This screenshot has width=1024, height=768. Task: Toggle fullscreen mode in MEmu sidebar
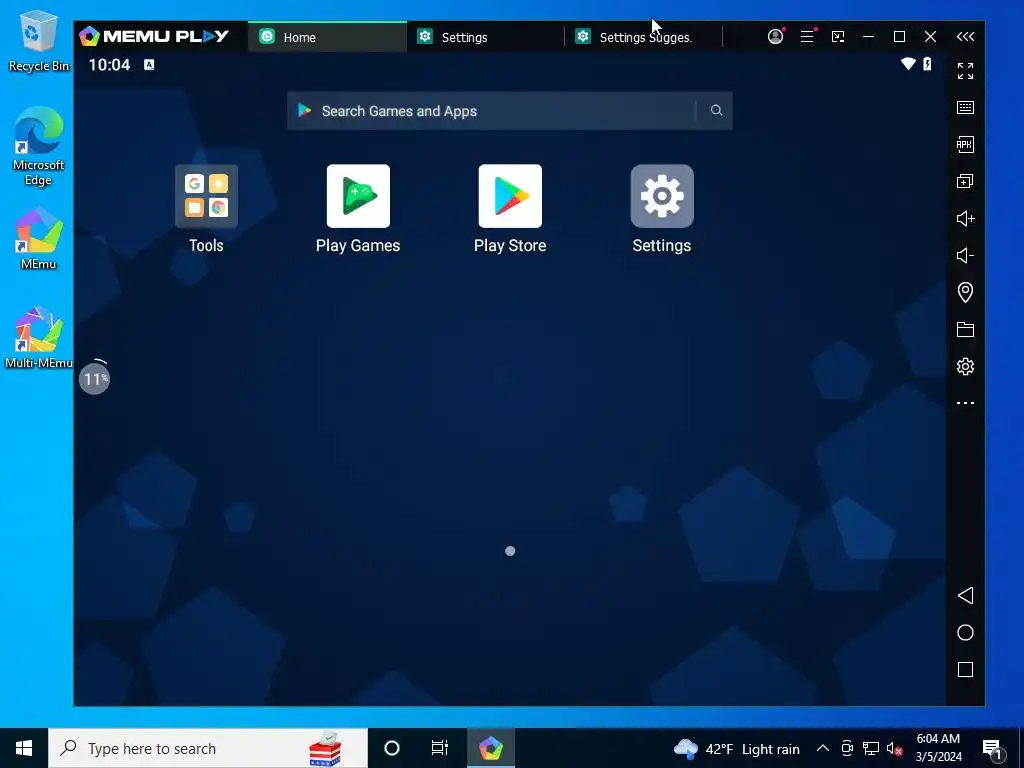coord(965,71)
